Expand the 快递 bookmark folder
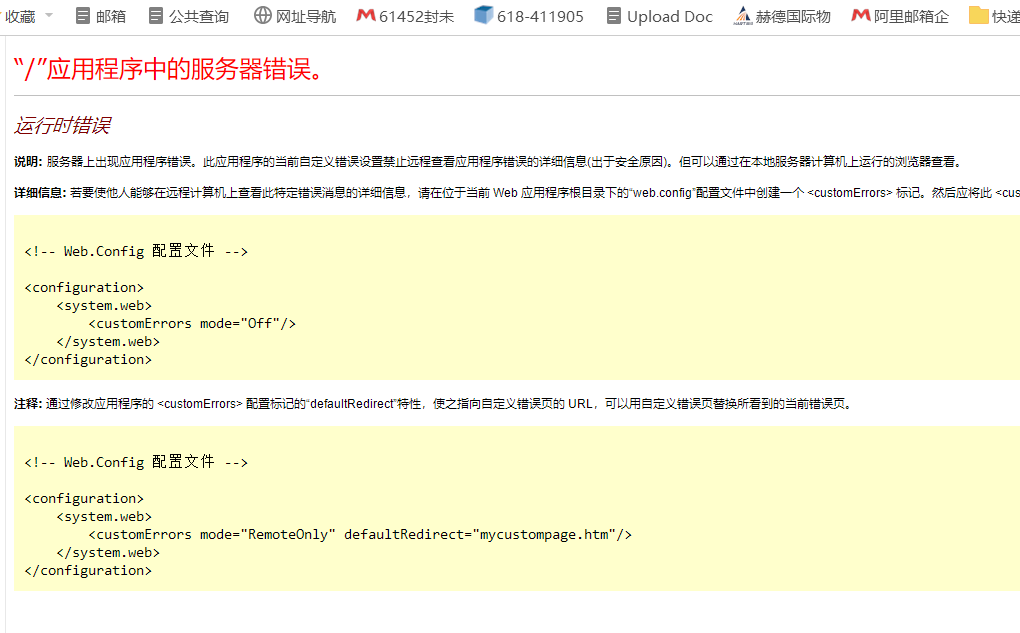Screen dimensions: 1020x633 tap(994, 16)
